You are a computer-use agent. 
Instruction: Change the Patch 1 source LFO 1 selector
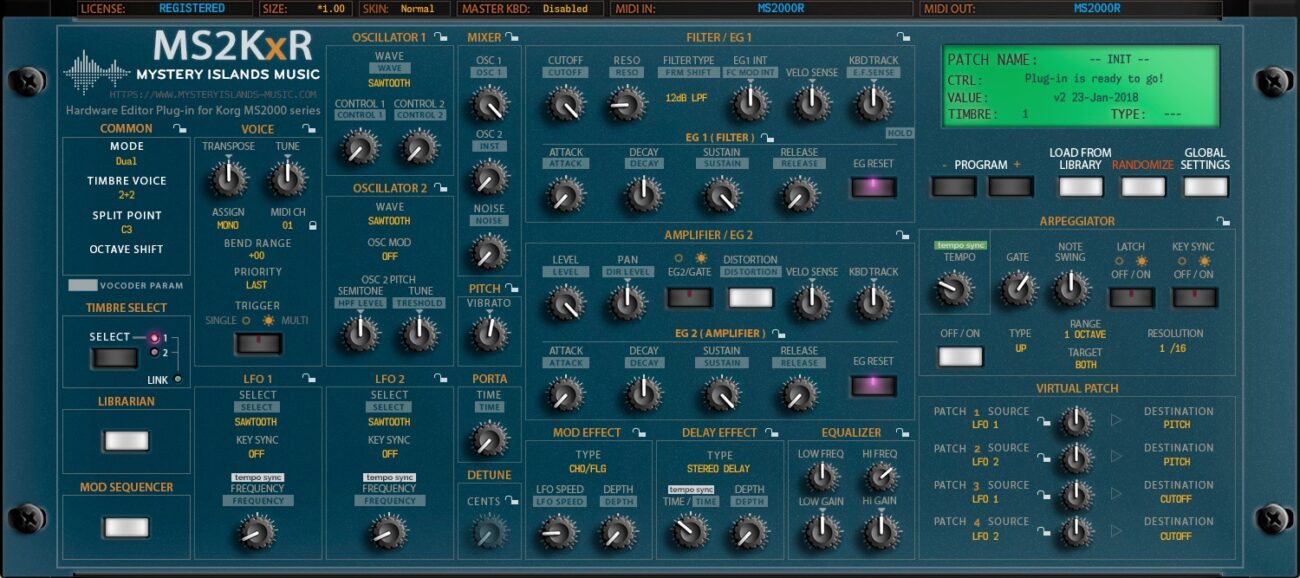pyautogui.click(x=987, y=425)
